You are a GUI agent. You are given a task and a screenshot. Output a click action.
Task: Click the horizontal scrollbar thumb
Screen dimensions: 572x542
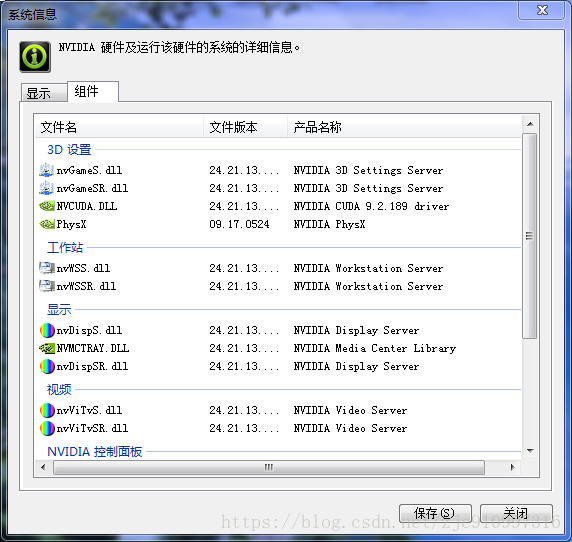(x=269, y=467)
